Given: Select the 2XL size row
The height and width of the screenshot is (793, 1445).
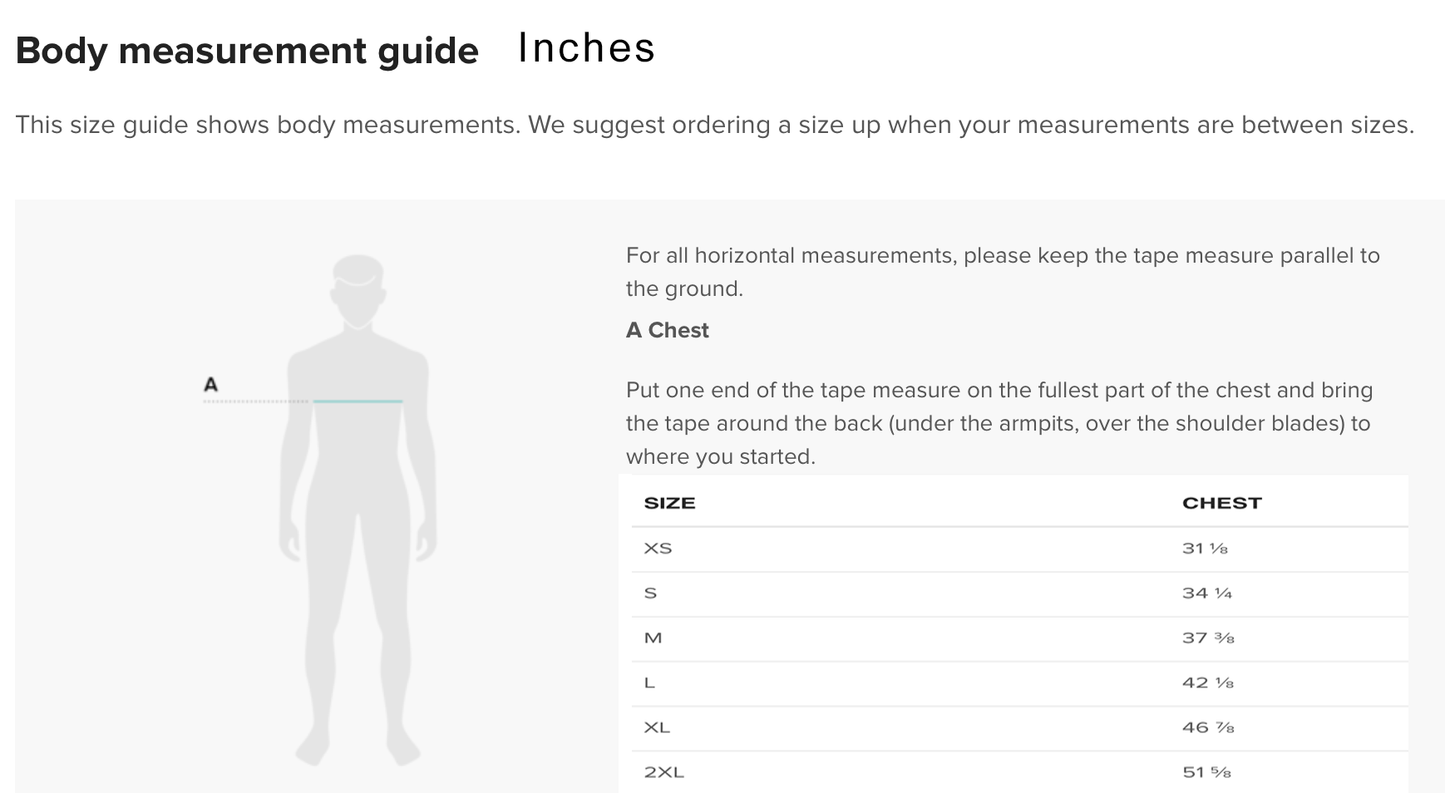Looking at the screenshot, I should [x=1019, y=772].
